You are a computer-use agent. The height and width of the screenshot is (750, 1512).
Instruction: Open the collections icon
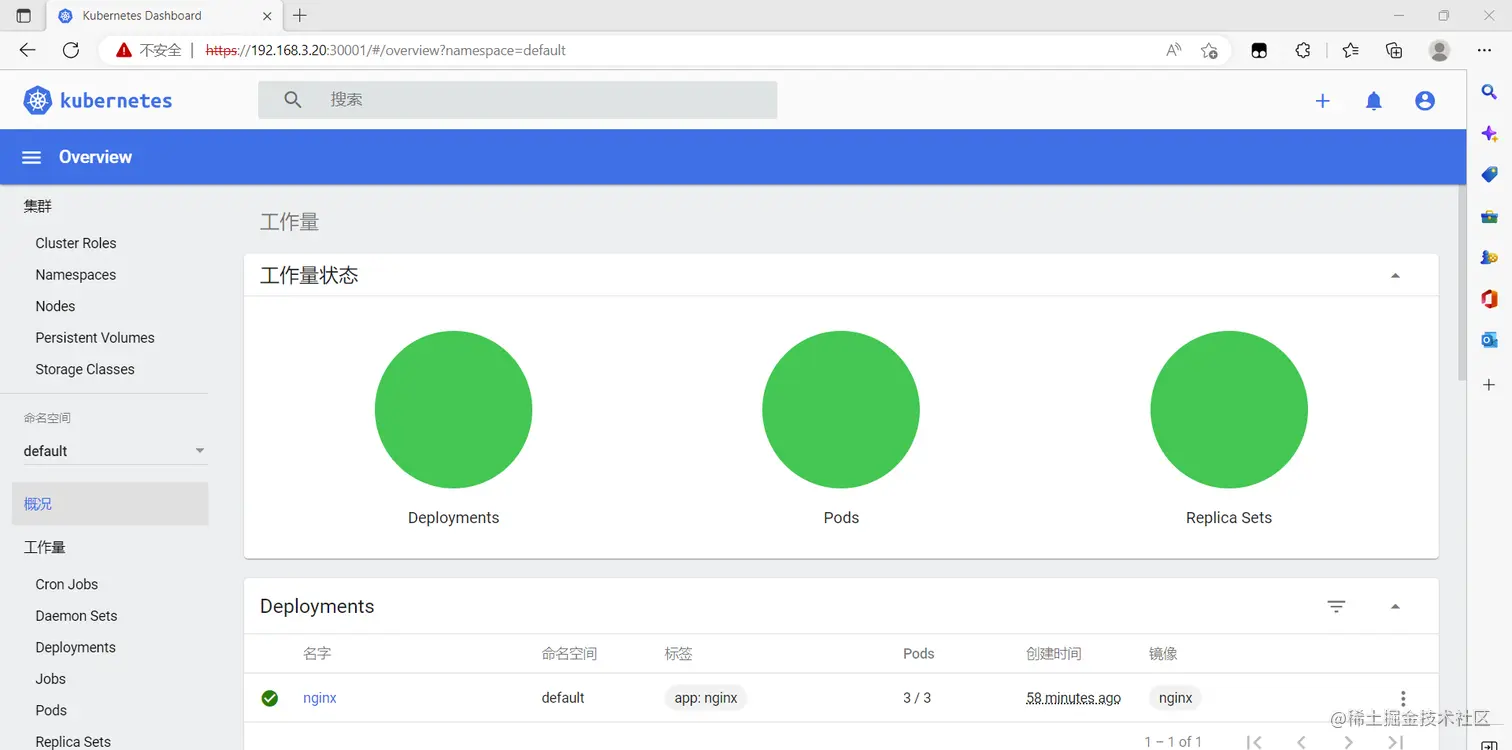1394,50
